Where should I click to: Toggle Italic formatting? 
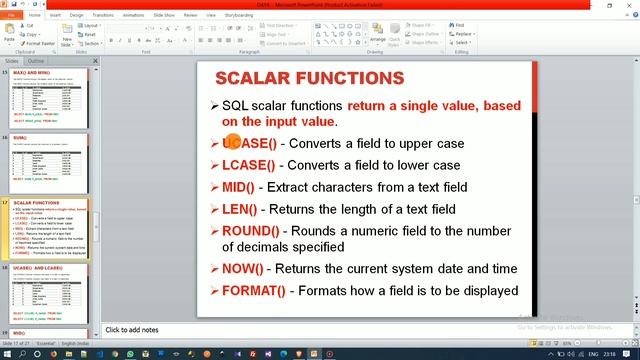tap(120, 40)
